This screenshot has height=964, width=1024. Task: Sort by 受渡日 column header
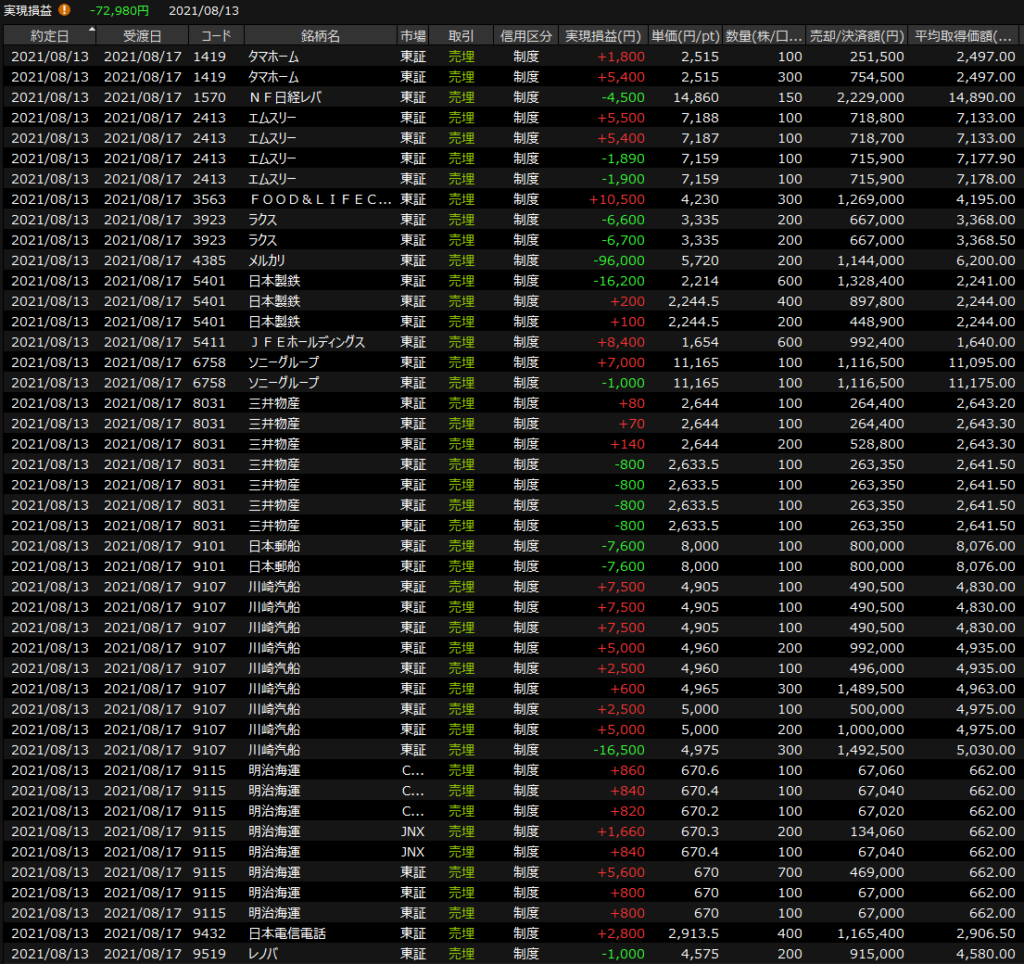tap(142, 36)
